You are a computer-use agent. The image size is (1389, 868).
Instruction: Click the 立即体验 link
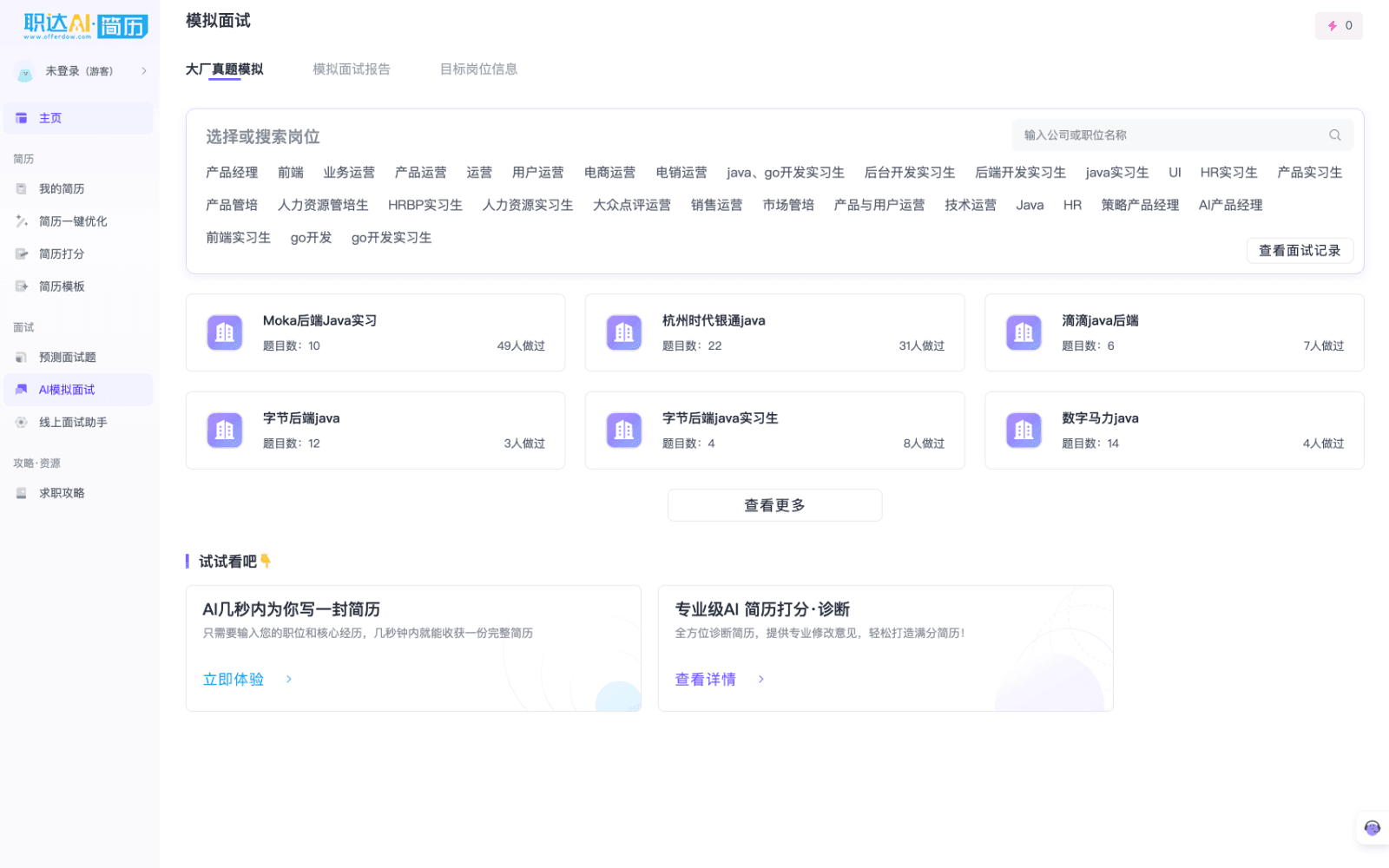click(234, 680)
